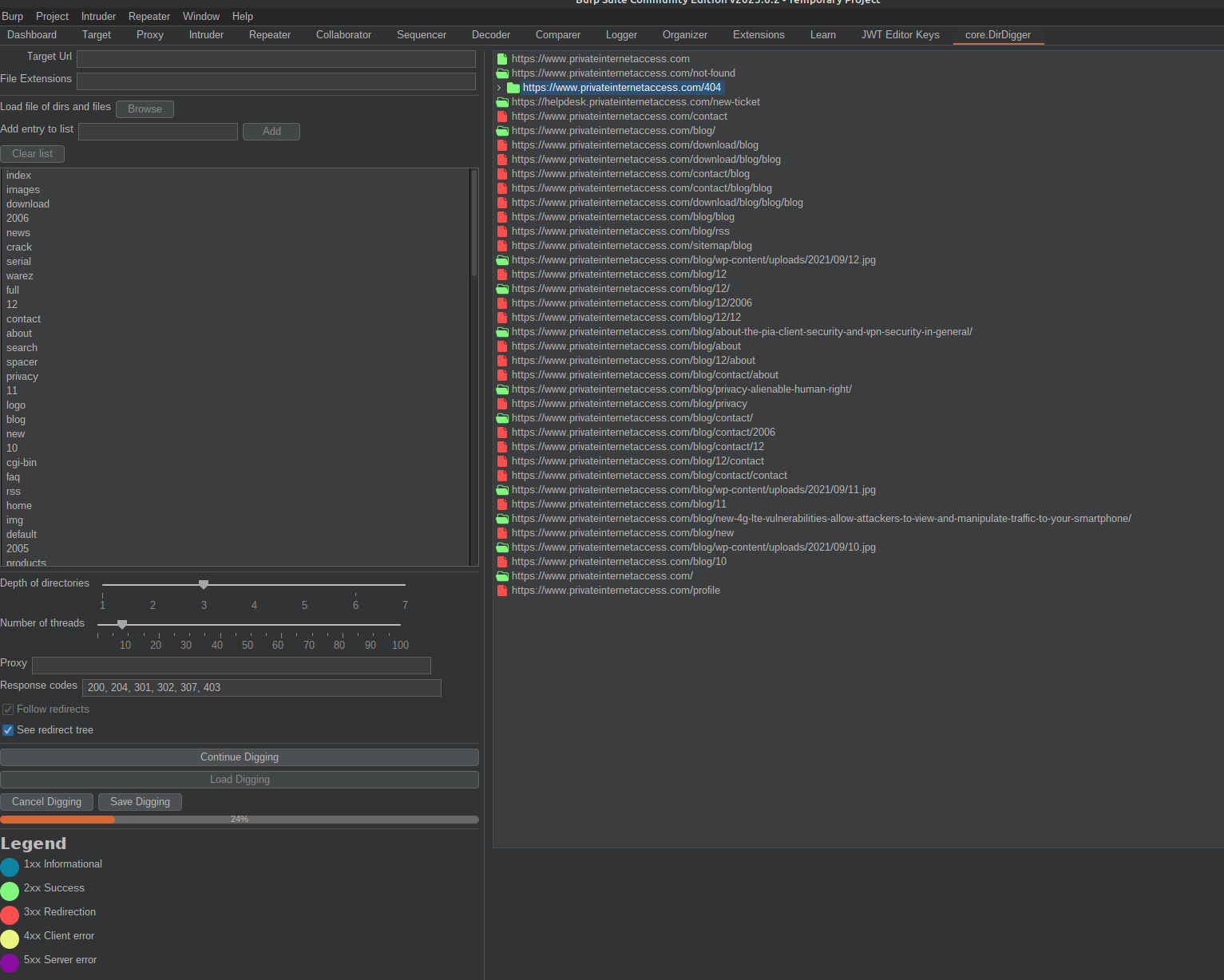Click folder icon for uploads/2021/09/10.jpg
The width and height of the screenshot is (1224, 980).
502,547
